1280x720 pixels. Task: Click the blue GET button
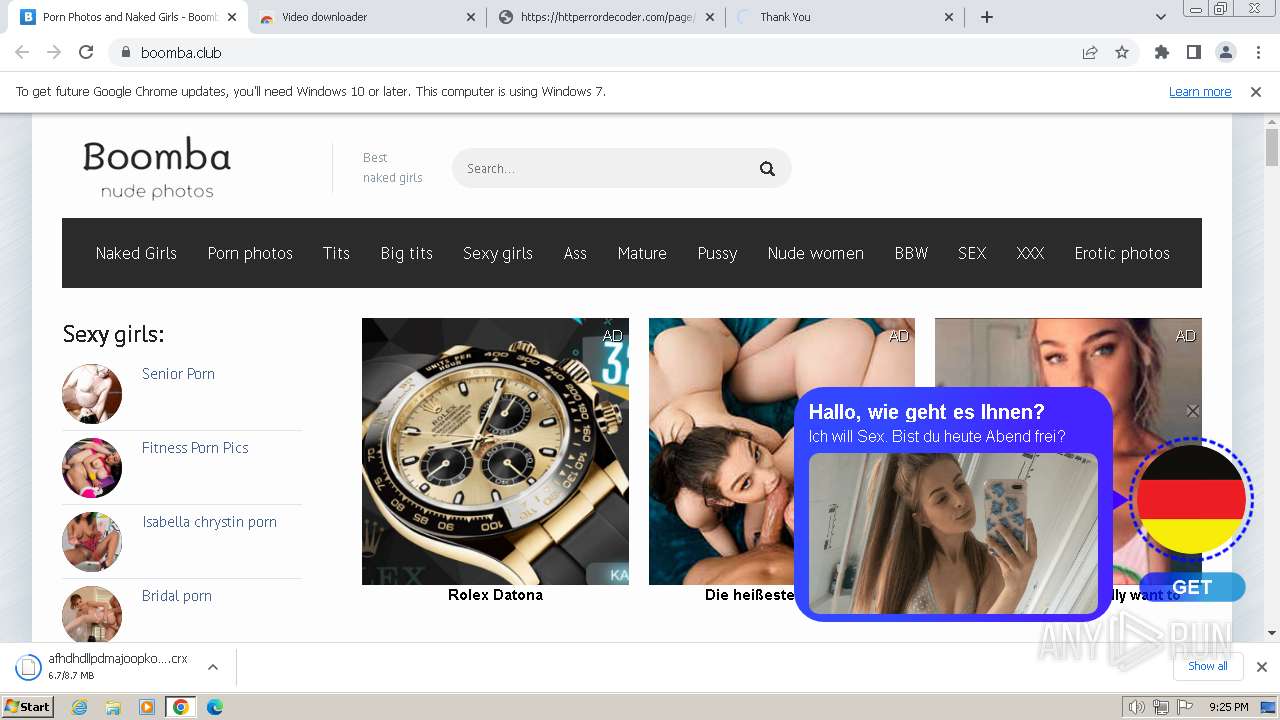(1192, 587)
